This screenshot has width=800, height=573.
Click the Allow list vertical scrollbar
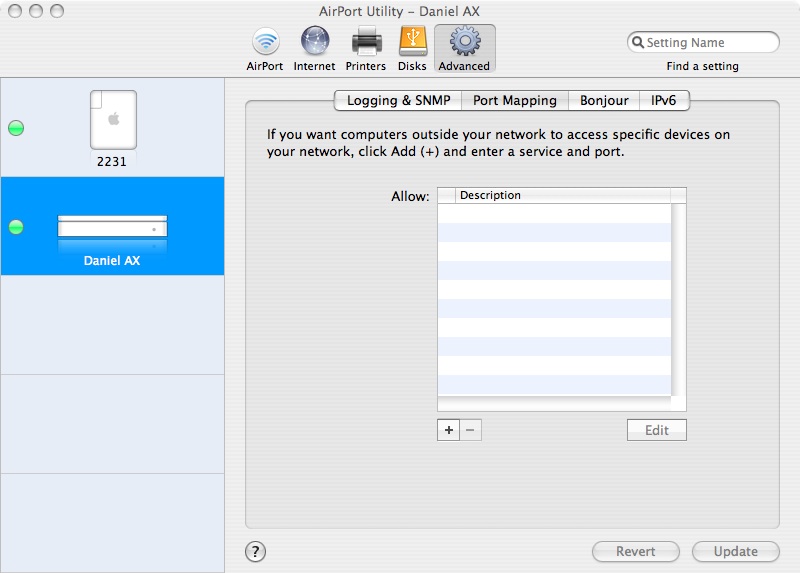coord(679,300)
